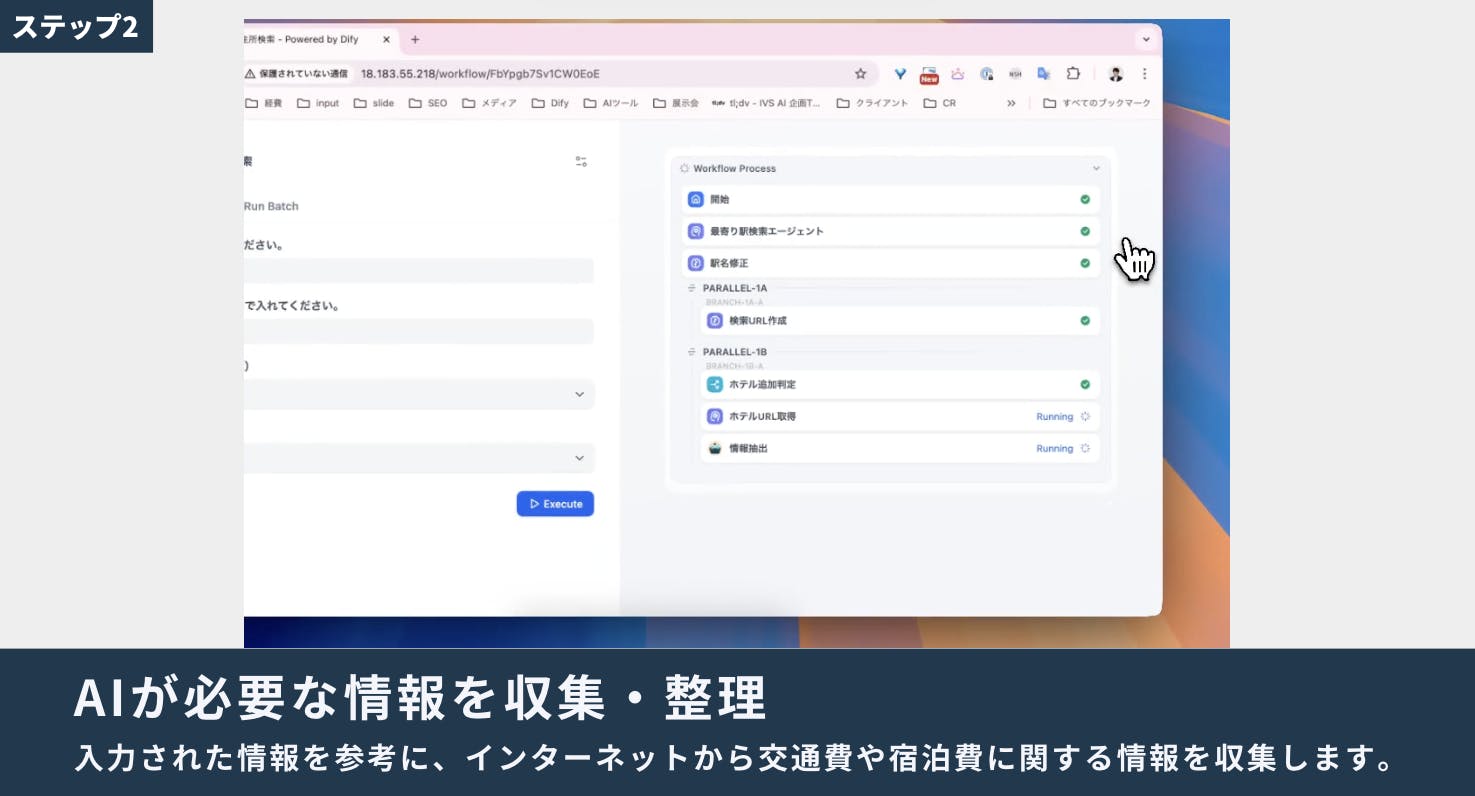Open the クライアント bookmark folder
The width and height of the screenshot is (1475, 796).
873,103
